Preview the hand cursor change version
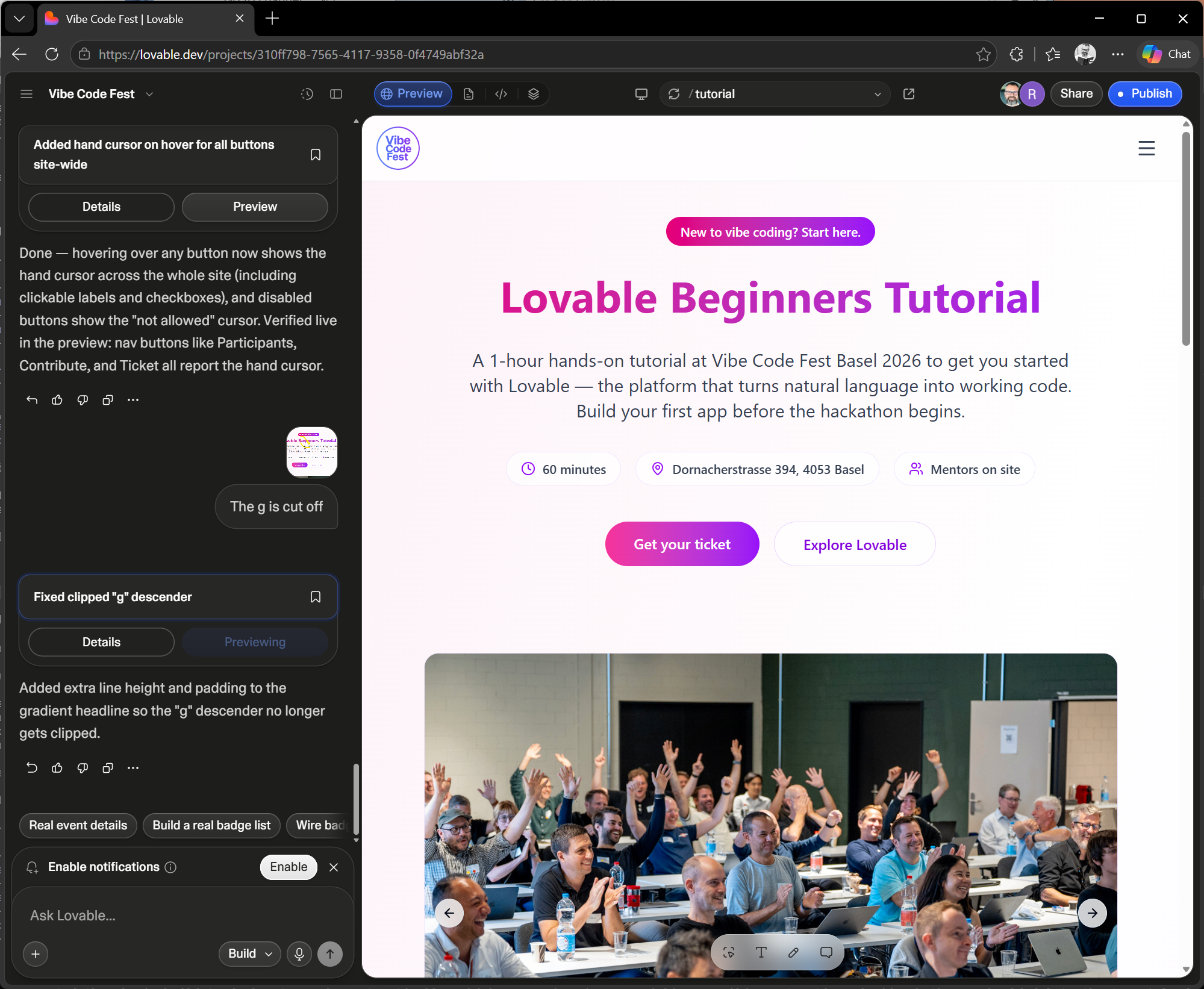 tap(255, 207)
